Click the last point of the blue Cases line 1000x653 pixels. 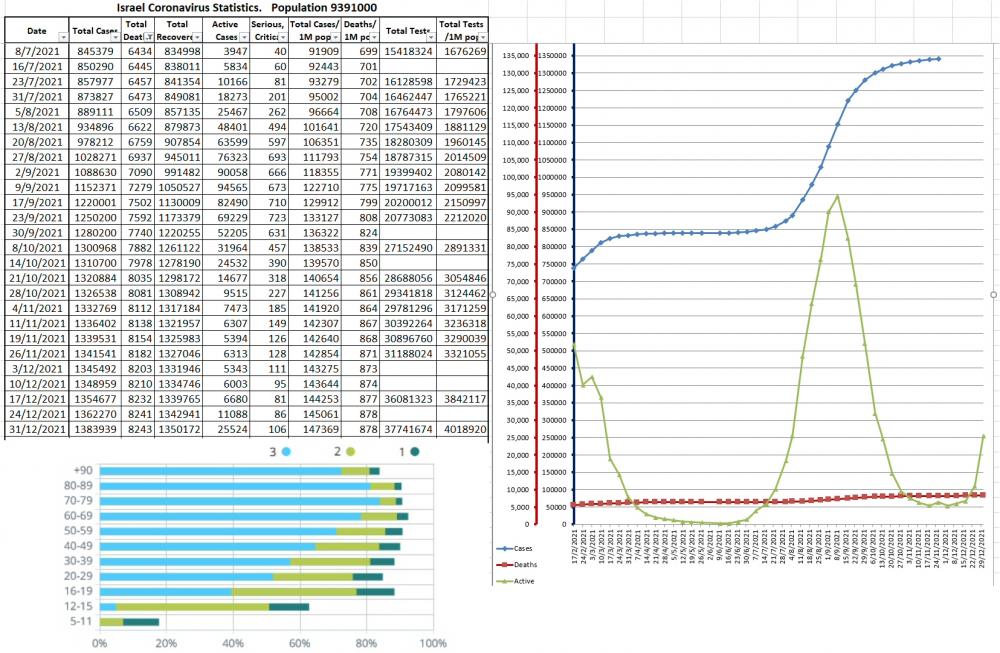pyautogui.click(x=938, y=59)
